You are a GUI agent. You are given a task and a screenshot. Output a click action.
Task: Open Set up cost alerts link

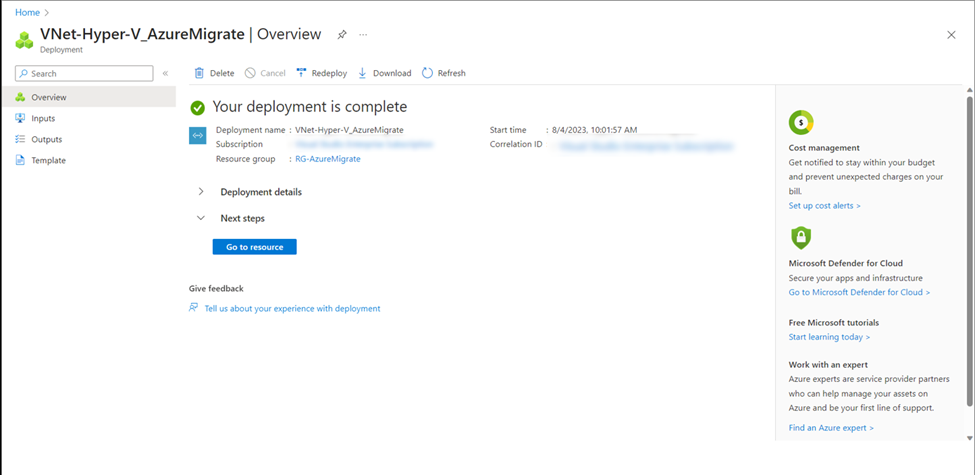825,206
